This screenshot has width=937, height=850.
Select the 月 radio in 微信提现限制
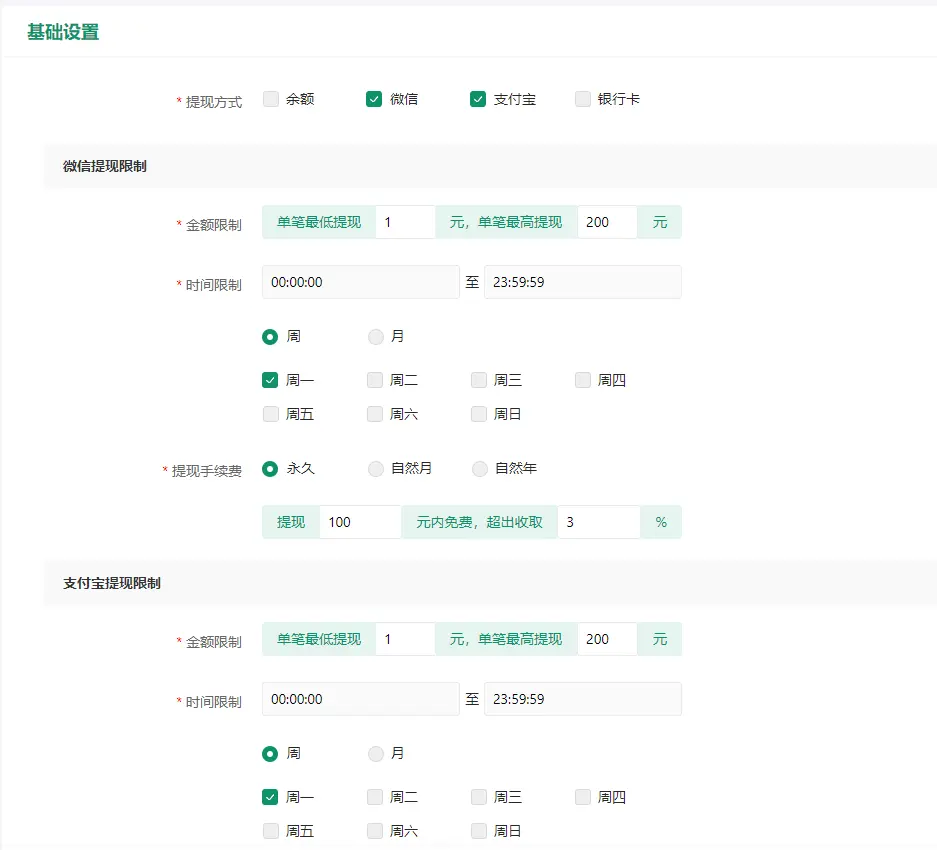point(376,337)
